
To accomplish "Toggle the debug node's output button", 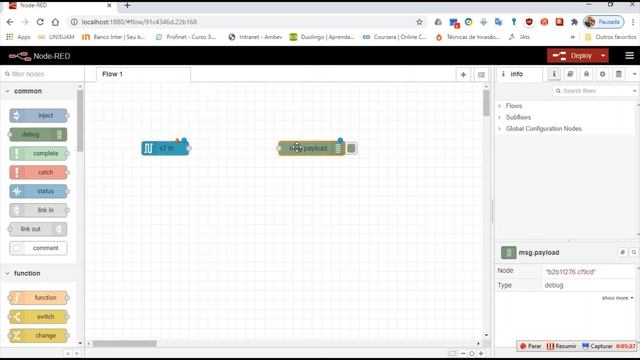I will (x=351, y=148).
